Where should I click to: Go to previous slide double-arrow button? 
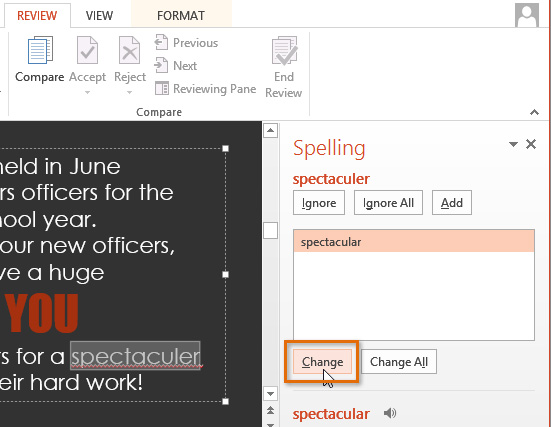coord(270,410)
